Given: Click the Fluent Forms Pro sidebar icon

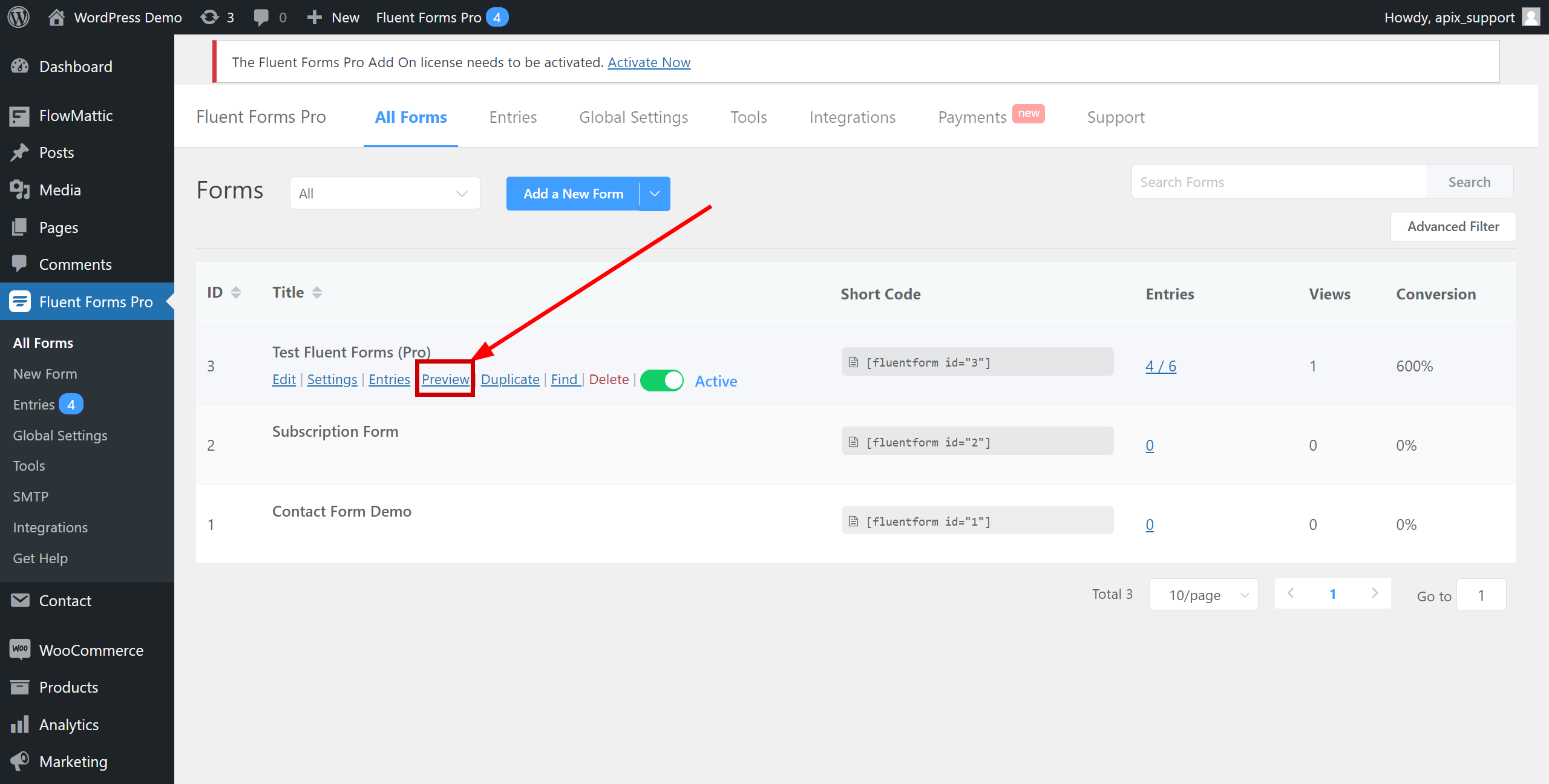Looking at the screenshot, I should tap(18, 301).
